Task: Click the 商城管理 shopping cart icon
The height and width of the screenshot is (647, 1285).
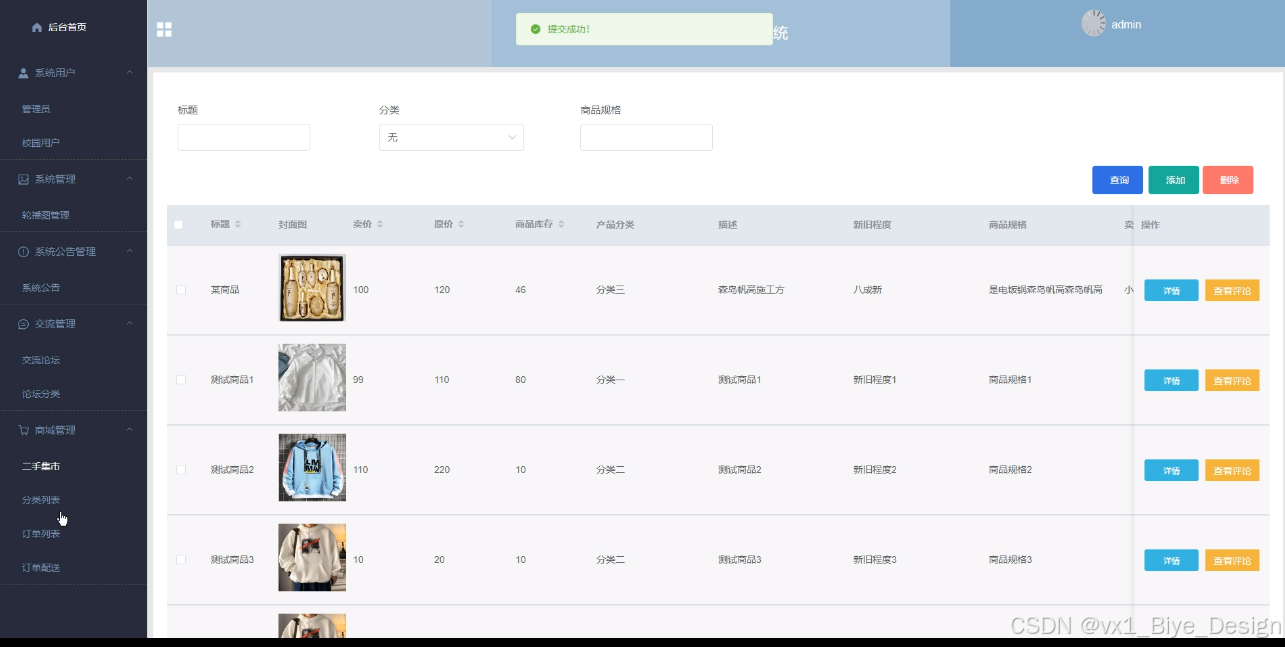Action: pos(23,430)
